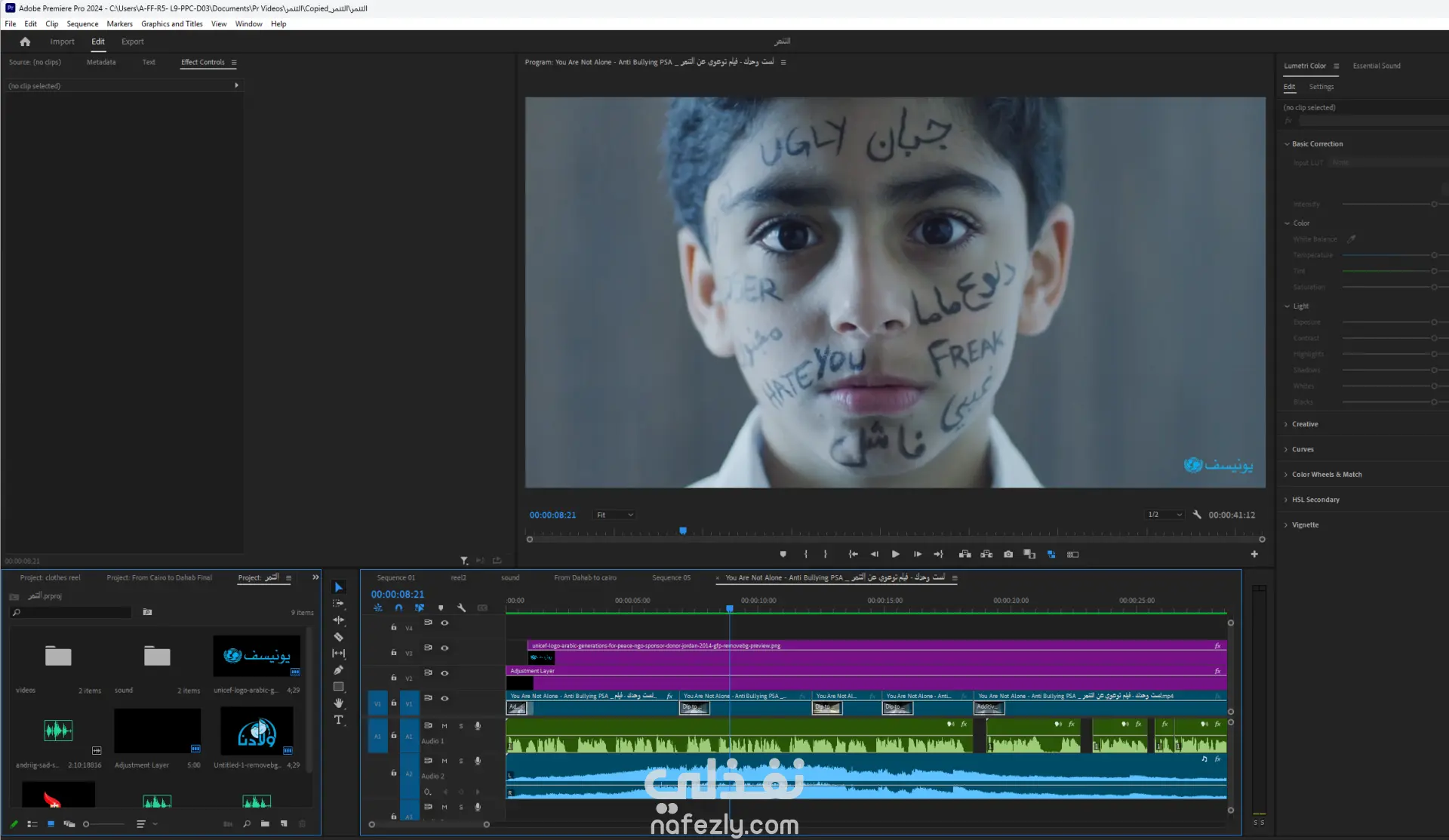This screenshot has height=840, width=1449.
Task: Click the Lumetri Temperature slider handle
Action: click(1434, 255)
